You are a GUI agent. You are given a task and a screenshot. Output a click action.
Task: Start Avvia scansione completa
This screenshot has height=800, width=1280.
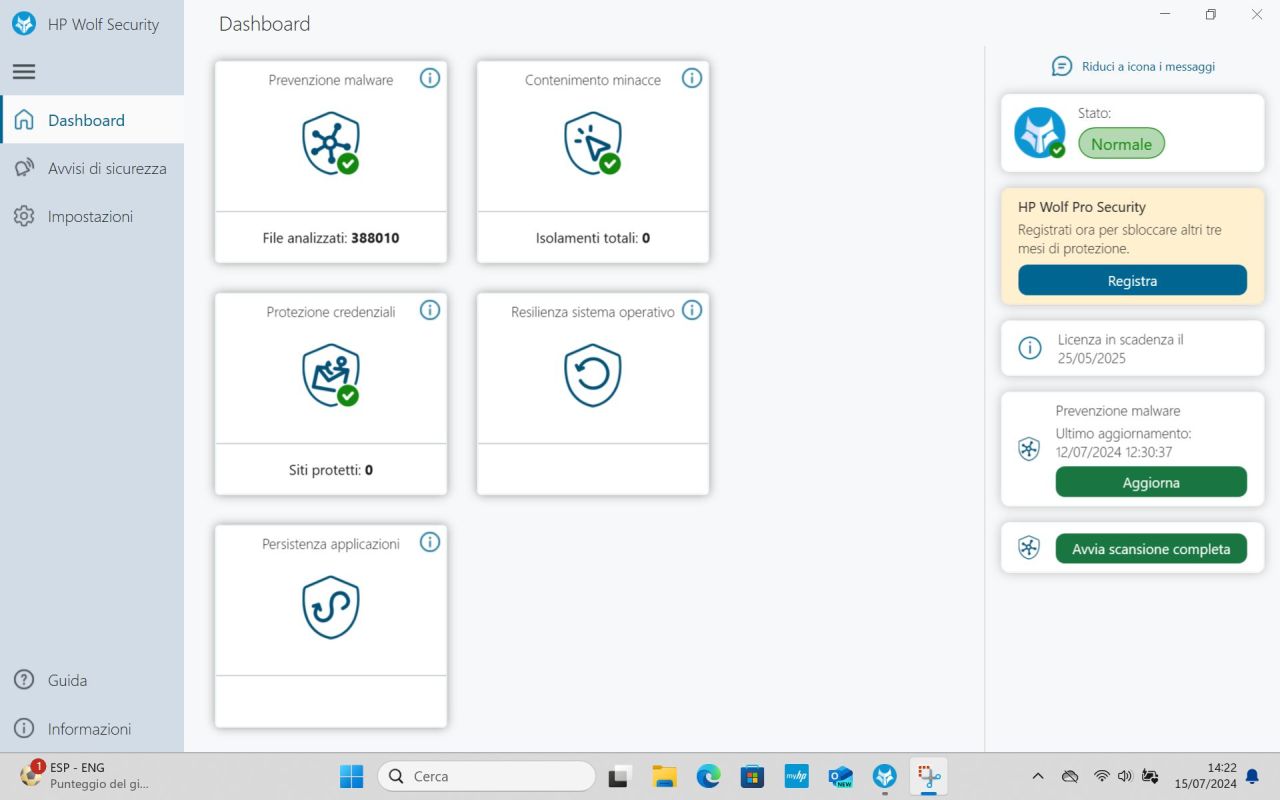point(1151,549)
